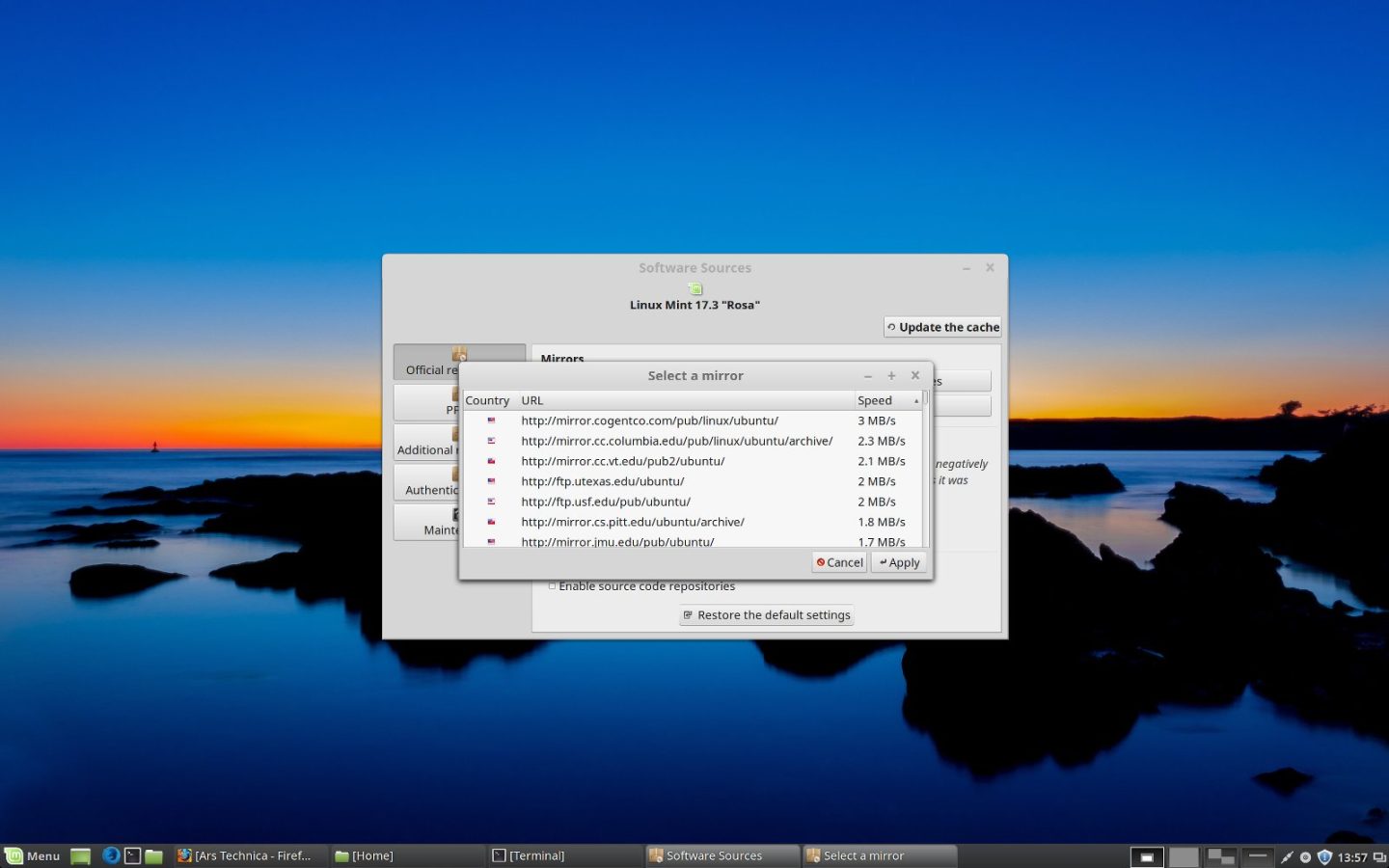1389x868 pixels.
Task: Update the cache
Action: (941, 327)
